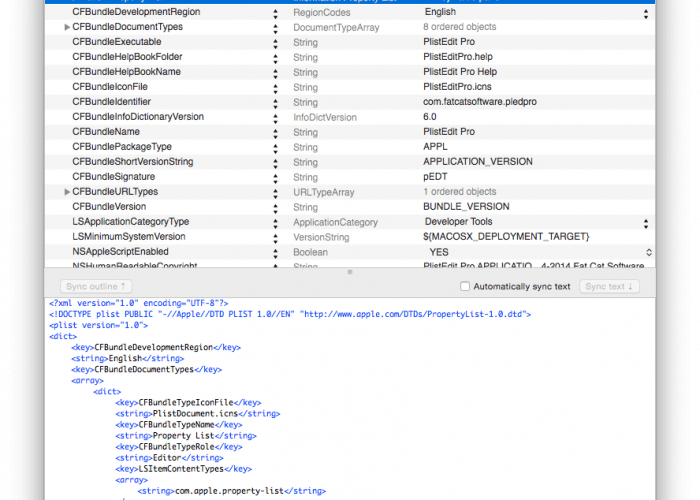Select the CFBundleIdentifier key
The height and width of the screenshot is (500, 700).
(x=112, y=102)
